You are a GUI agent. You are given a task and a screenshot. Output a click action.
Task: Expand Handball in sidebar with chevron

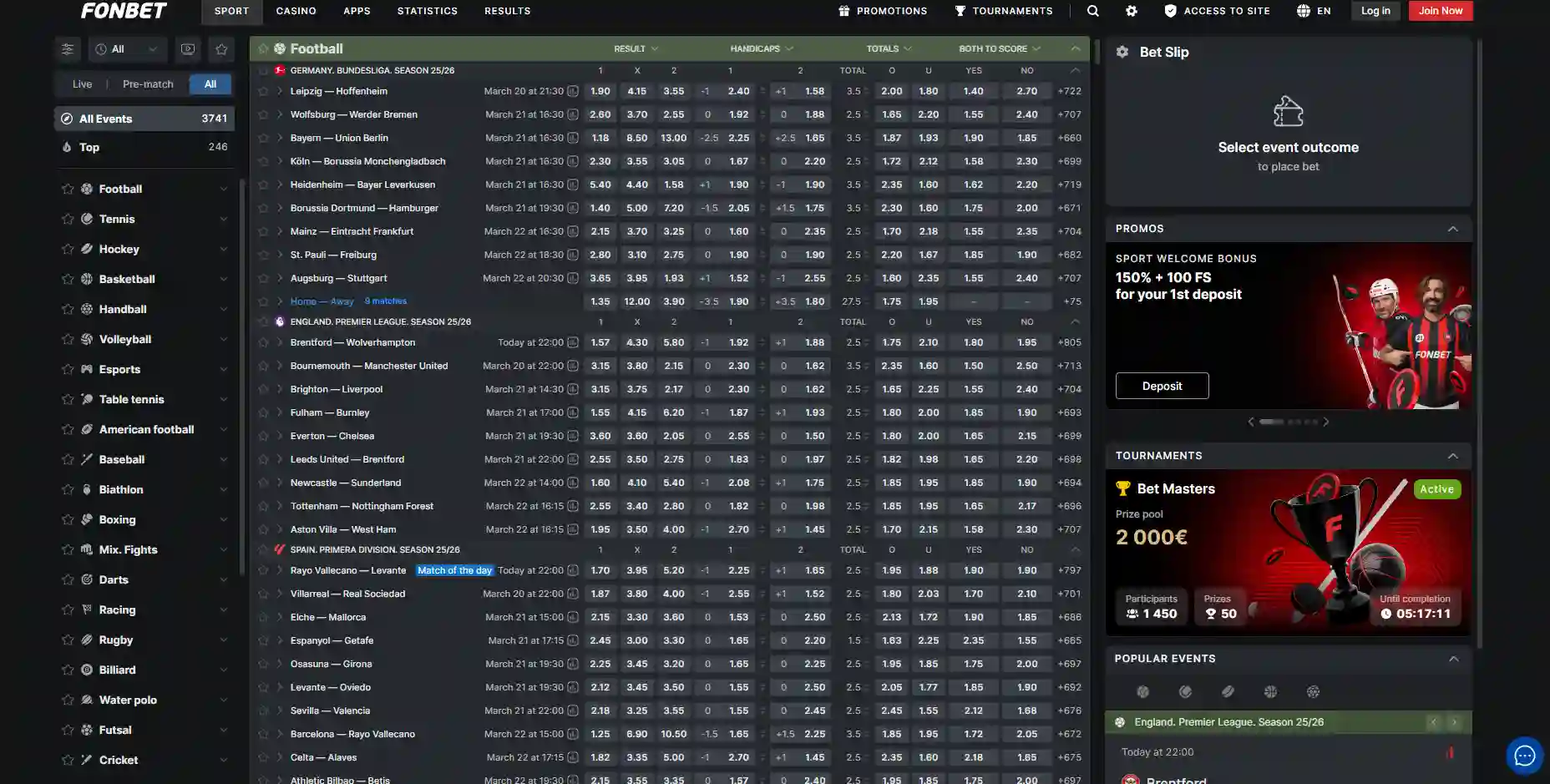224,309
